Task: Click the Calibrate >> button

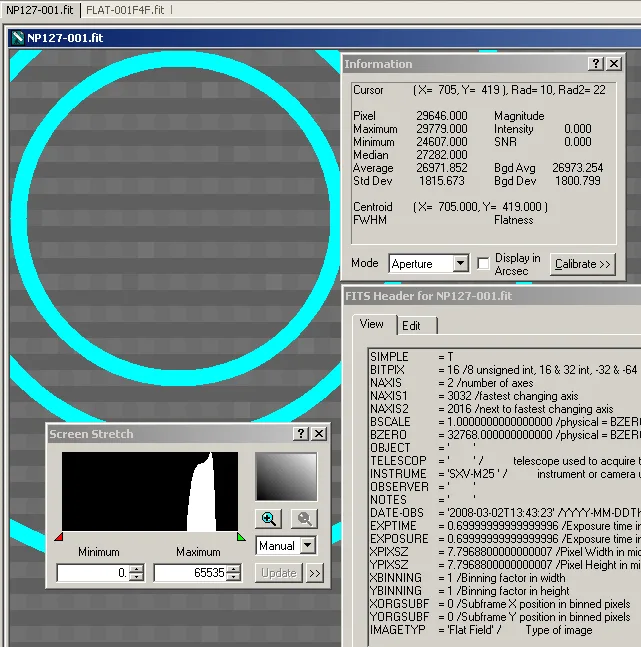Action: tap(582, 264)
